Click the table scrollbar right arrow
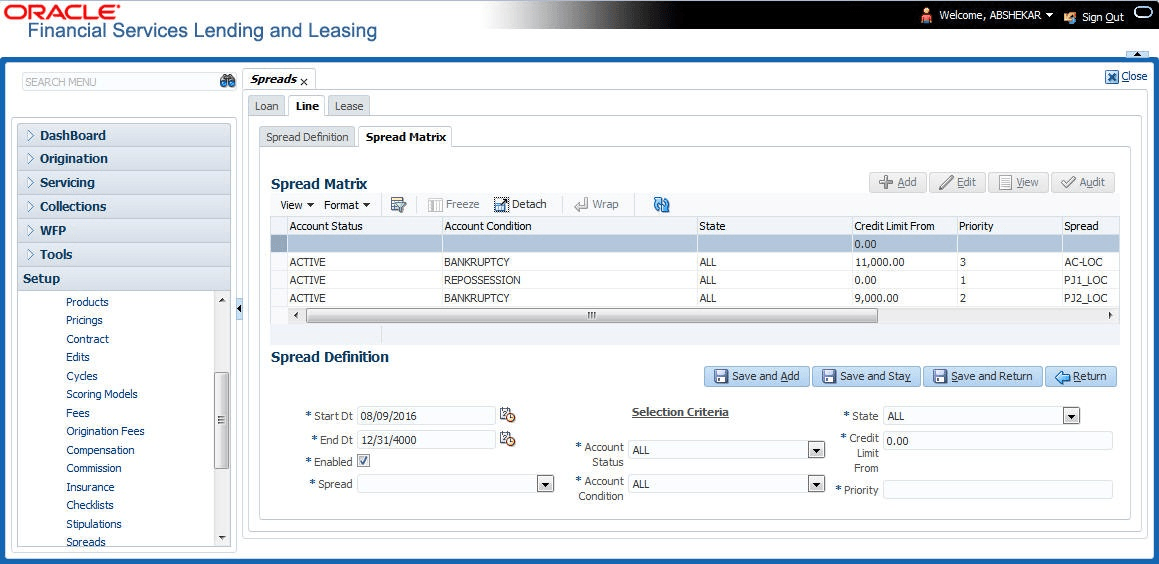Viewport: 1159px width, 564px height. click(x=1110, y=316)
